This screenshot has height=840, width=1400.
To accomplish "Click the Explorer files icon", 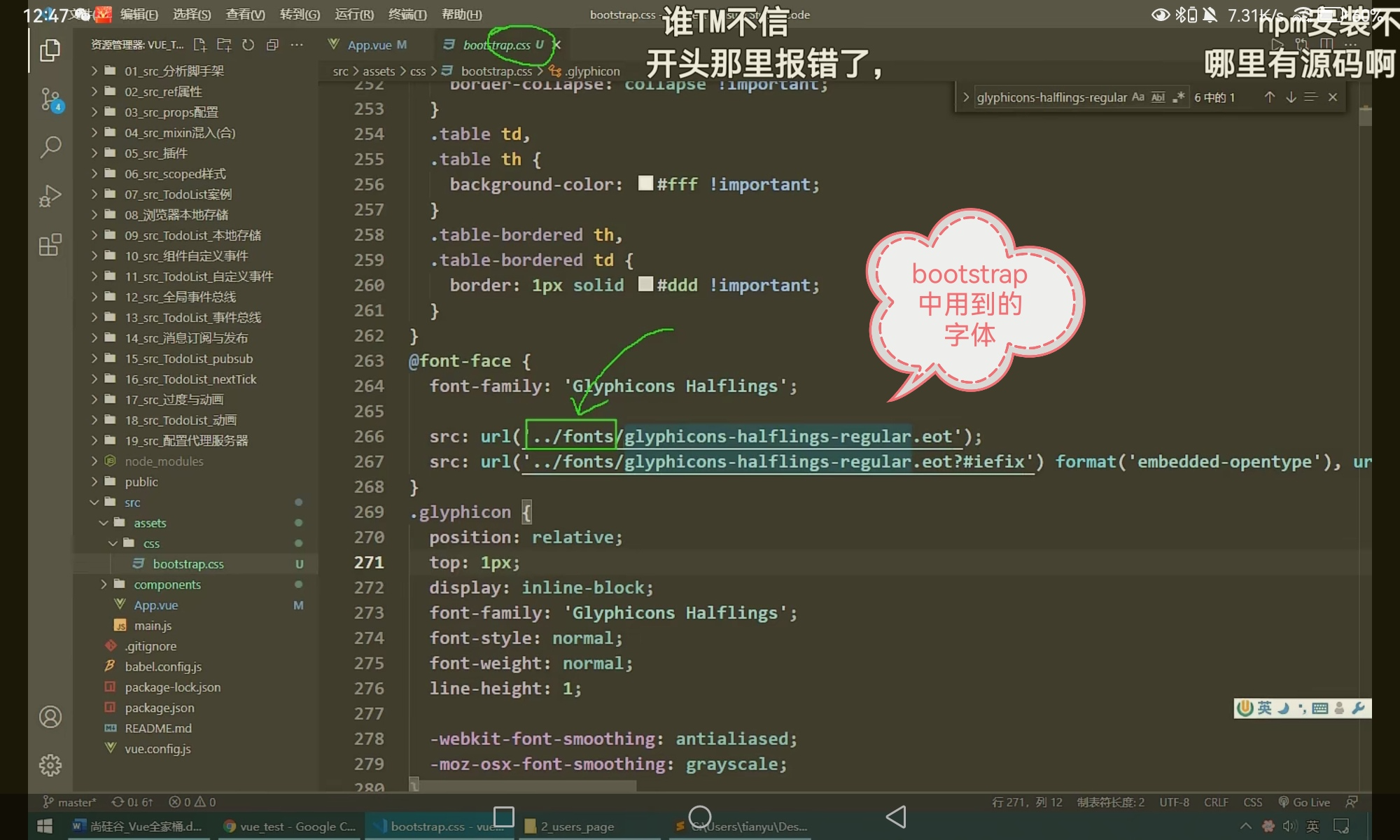I will pyautogui.click(x=50, y=50).
